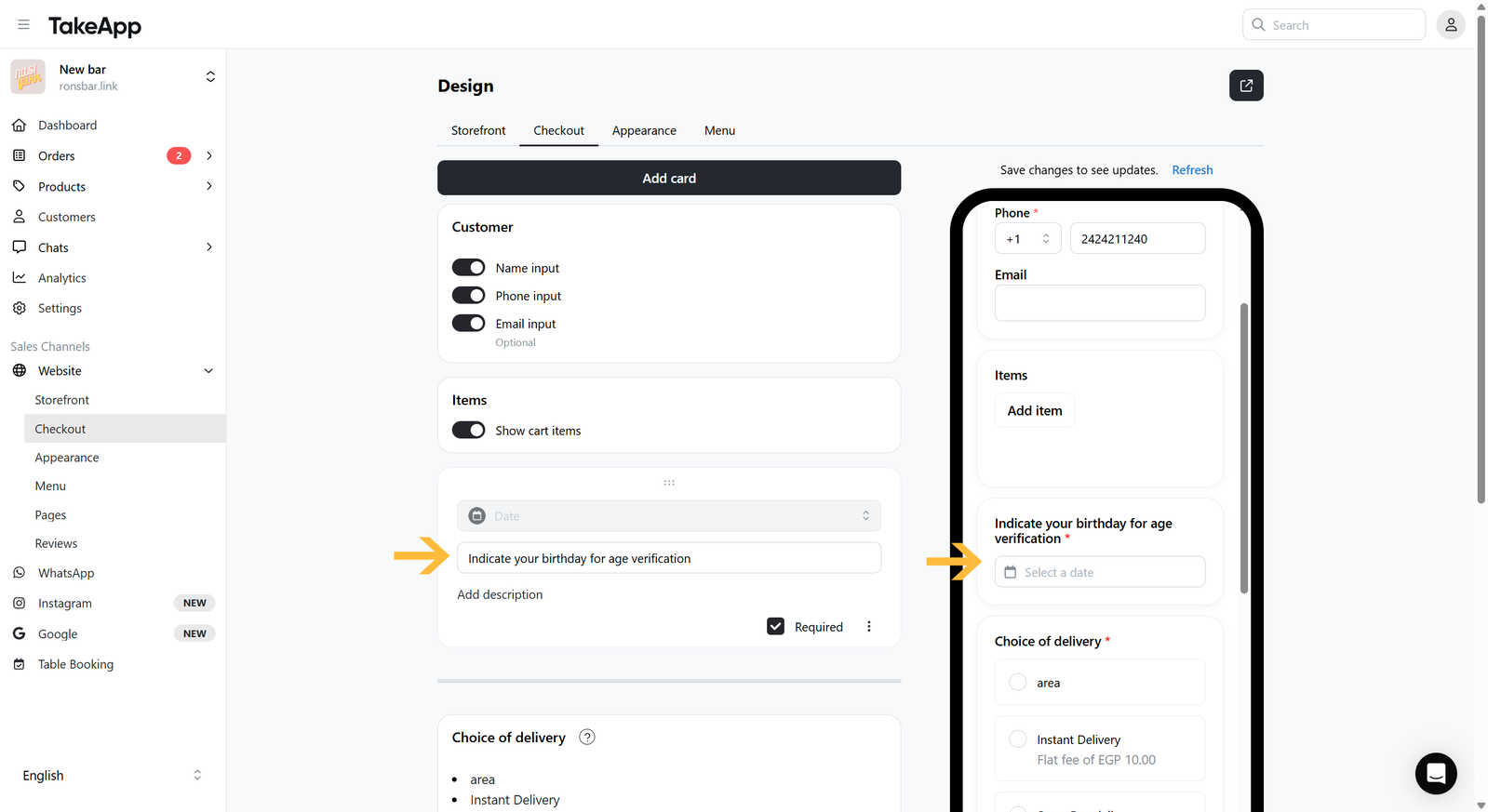Viewport: 1488px width, 812px height.
Task: Click the Orders list icon
Action: tap(20, 155)
